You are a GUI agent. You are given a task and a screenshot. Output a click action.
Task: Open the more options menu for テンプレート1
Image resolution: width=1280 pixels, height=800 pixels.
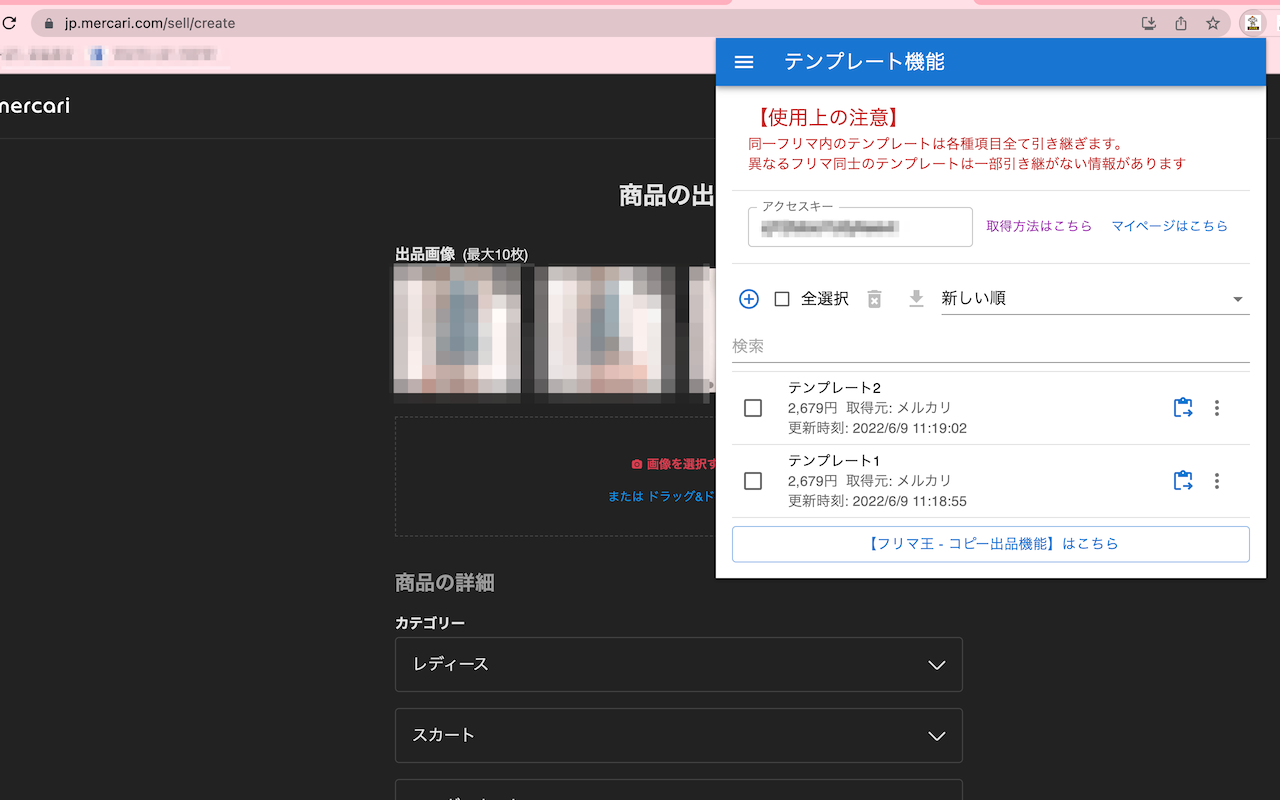[x=1217, y=481]
